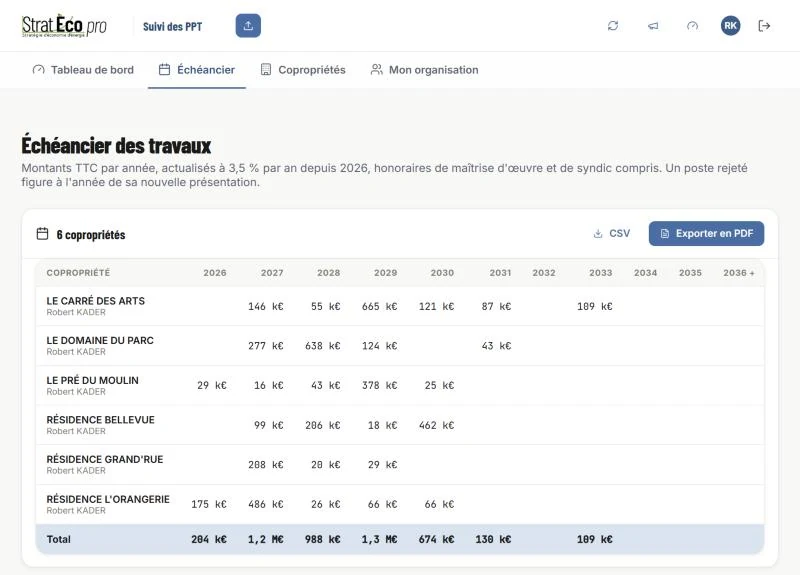Click 146 k€ in Carré des Arts row
Image resolution: width=800 pixels, height=575 pixels.
266,306
